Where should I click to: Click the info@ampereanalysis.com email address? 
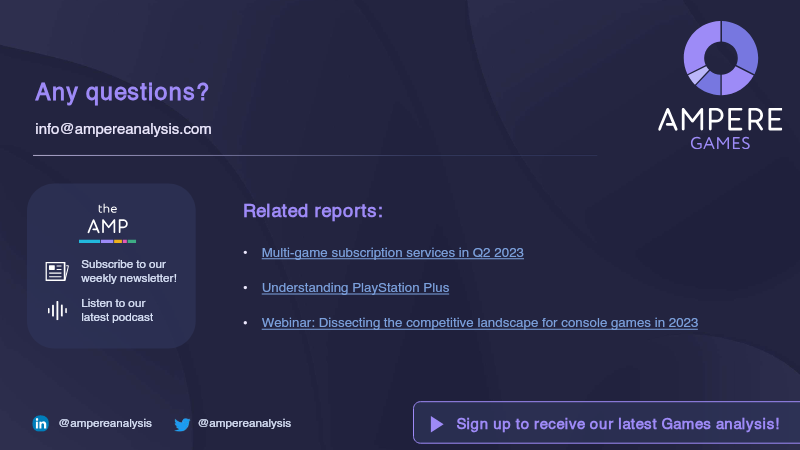[x=123, y=129]
